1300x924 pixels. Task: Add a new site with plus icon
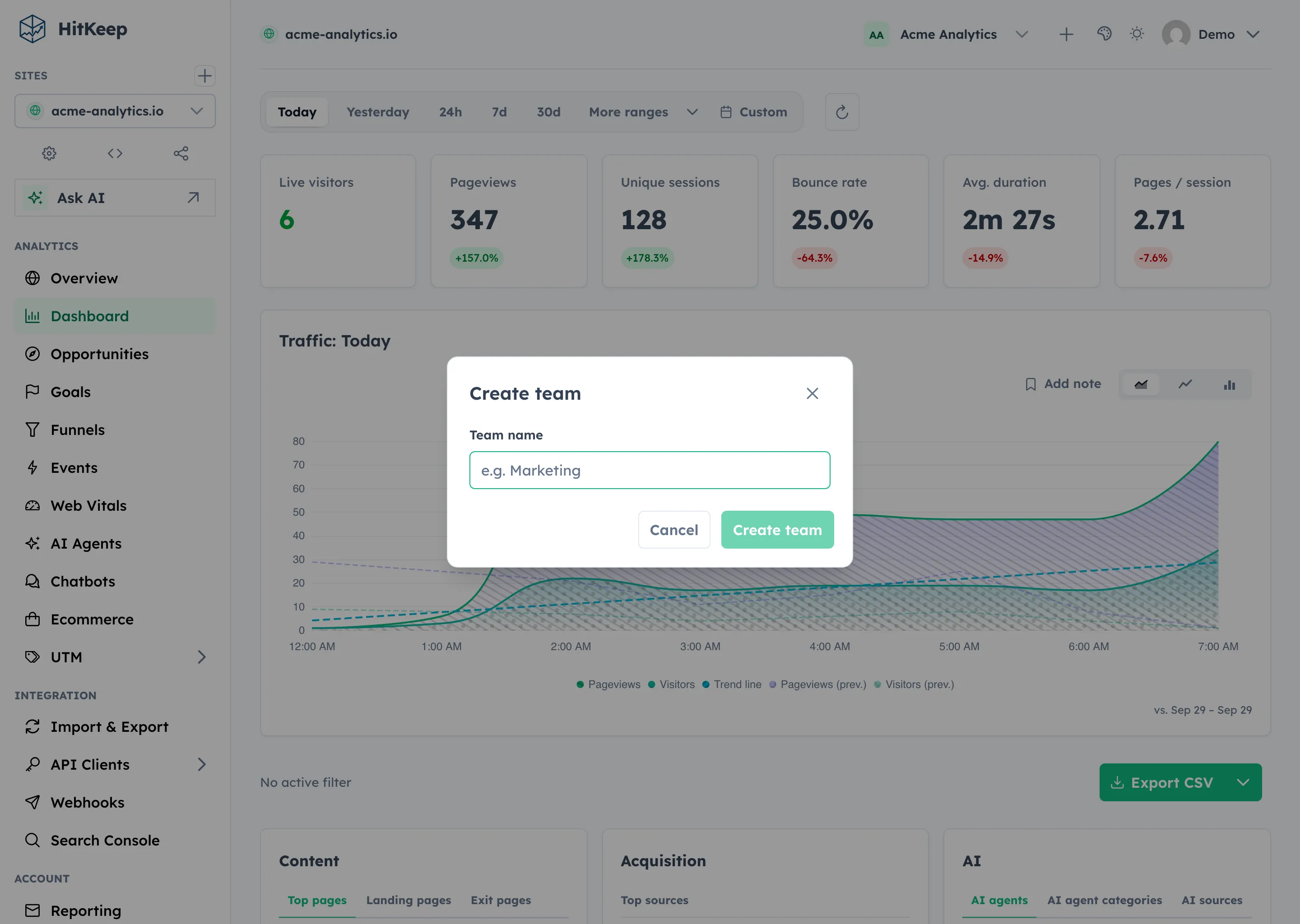204,76
